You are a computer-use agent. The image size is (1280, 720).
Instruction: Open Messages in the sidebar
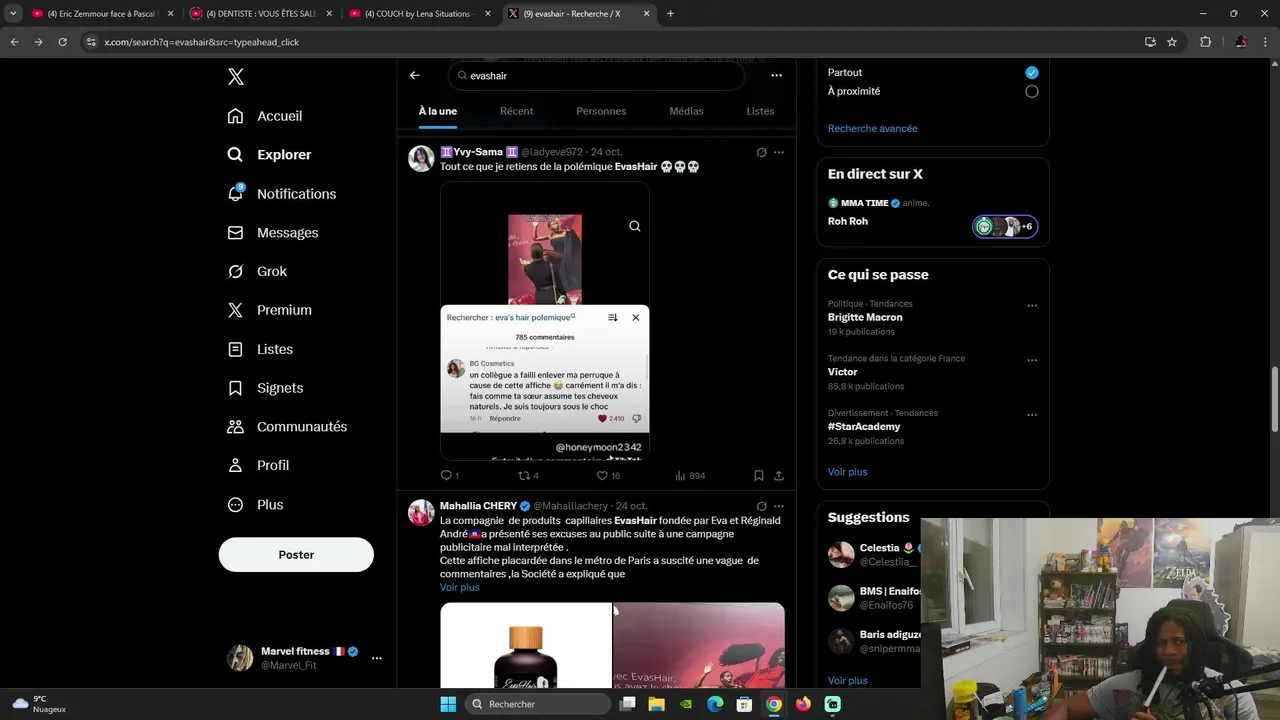coord(273,233)
